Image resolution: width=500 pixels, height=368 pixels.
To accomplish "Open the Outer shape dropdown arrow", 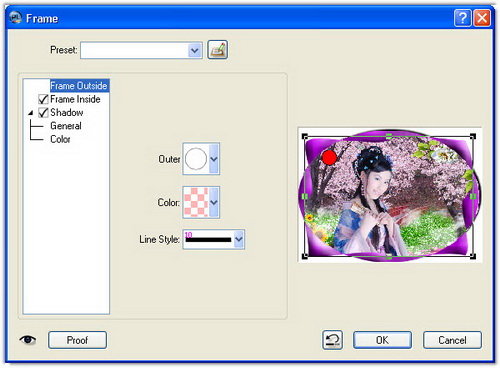I will coord(214,159).
